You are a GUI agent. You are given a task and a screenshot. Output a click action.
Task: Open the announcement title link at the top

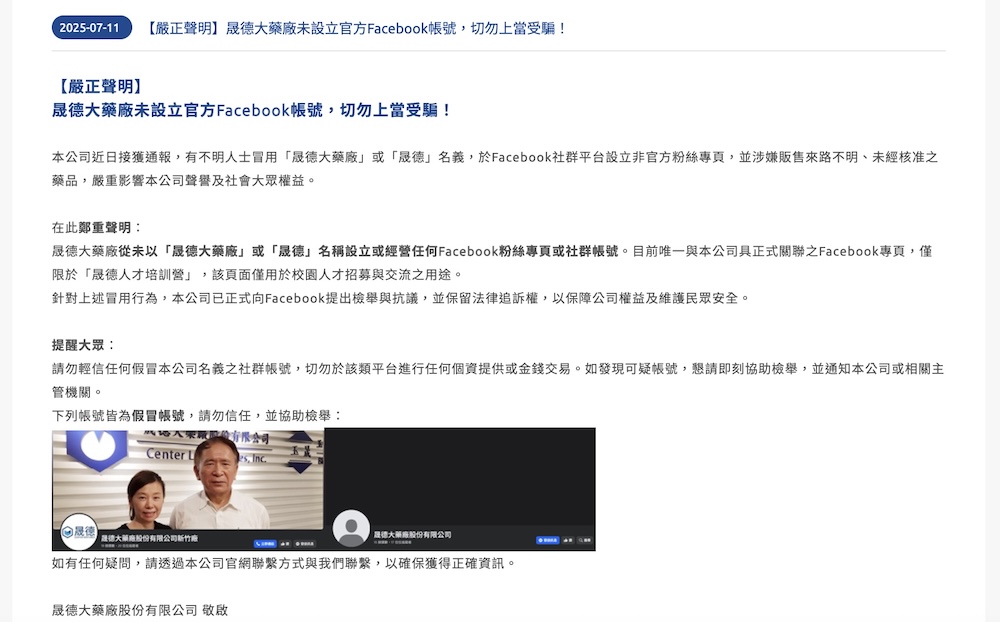click(x=355, y=29)
